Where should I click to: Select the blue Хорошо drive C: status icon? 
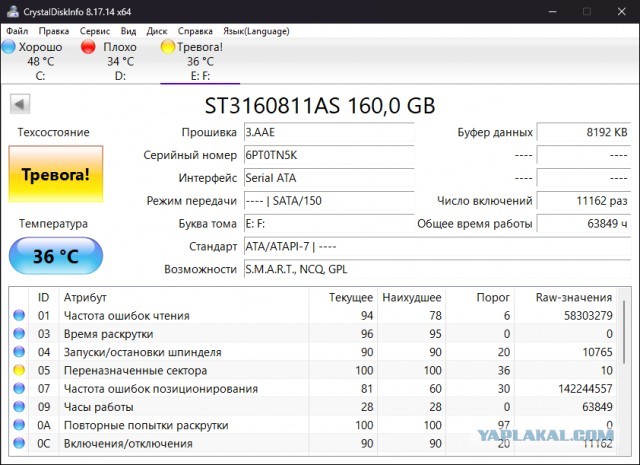pos(9,47)
